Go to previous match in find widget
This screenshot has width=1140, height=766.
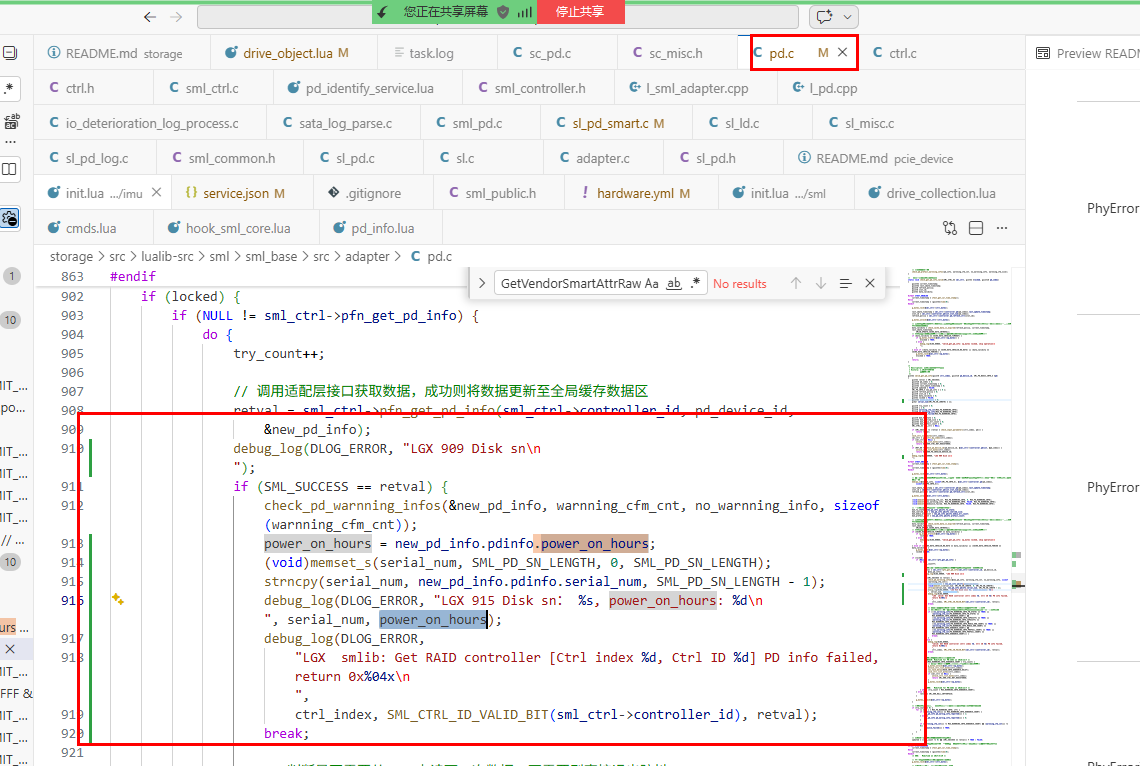796,283
